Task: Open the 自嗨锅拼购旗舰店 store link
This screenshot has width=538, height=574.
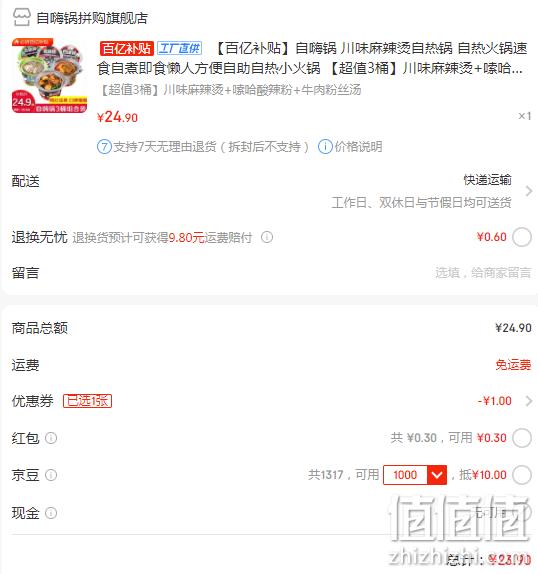Action: pos(92,18)
